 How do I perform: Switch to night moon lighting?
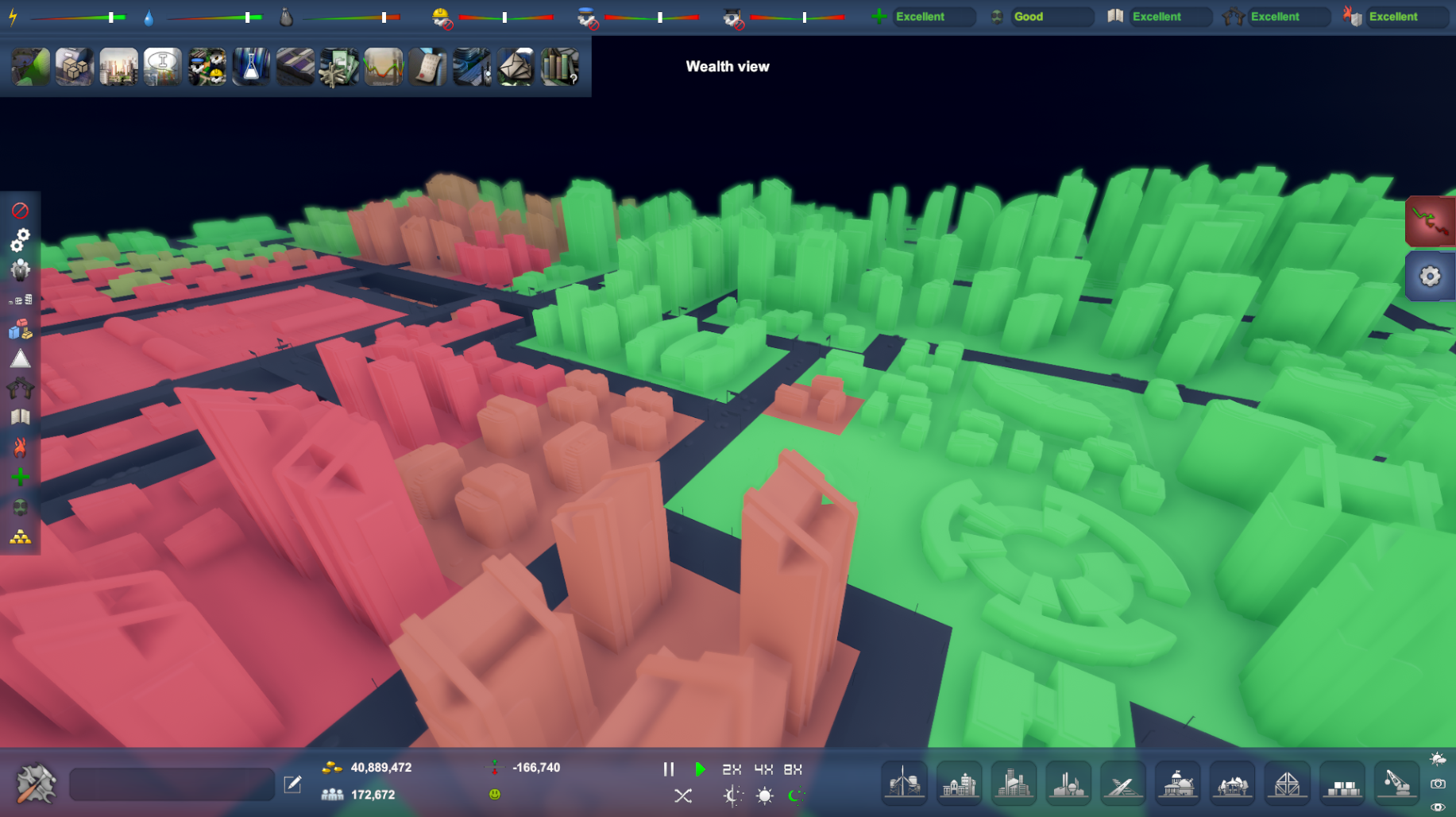coord(796,796)
